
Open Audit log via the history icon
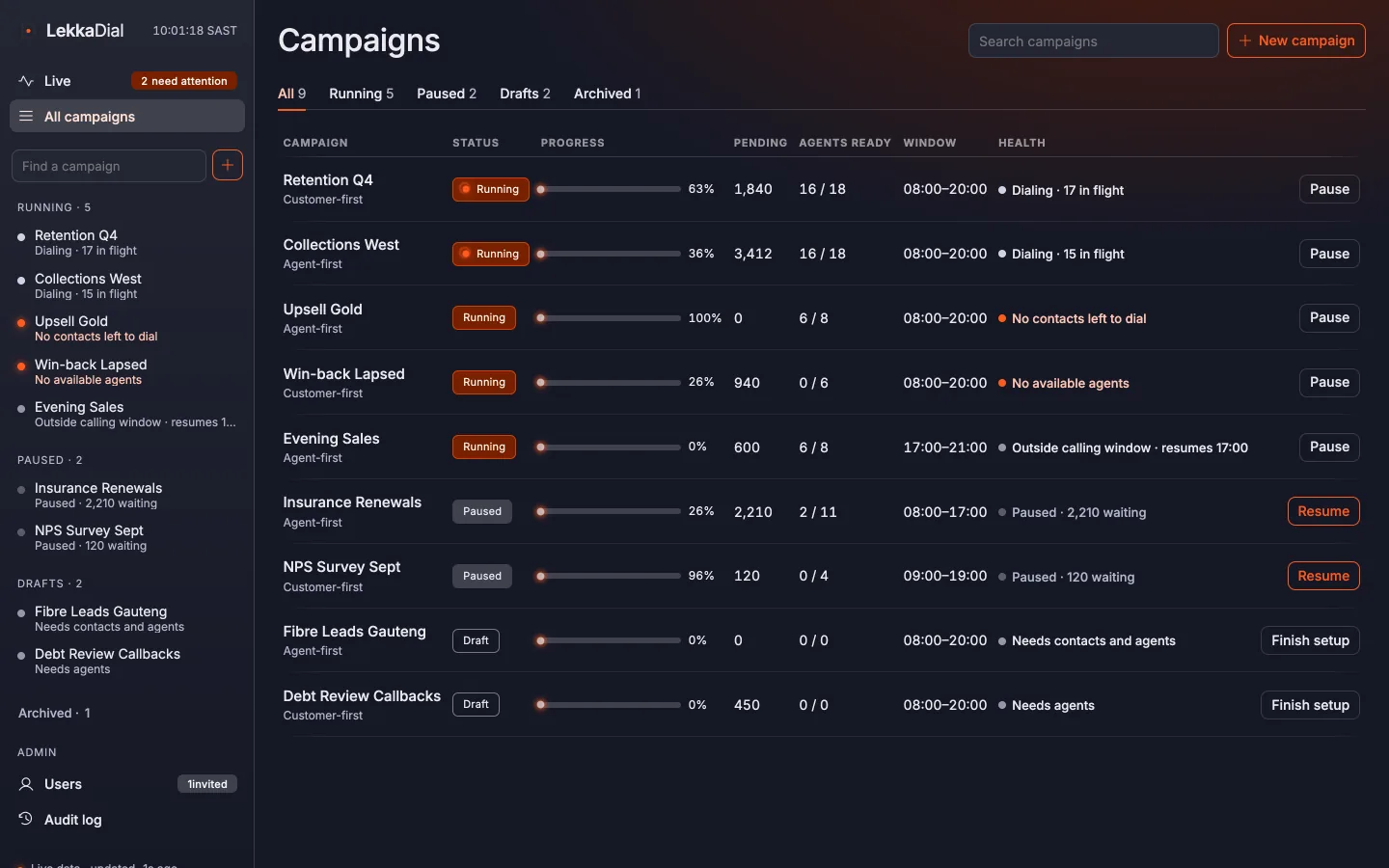26,819
